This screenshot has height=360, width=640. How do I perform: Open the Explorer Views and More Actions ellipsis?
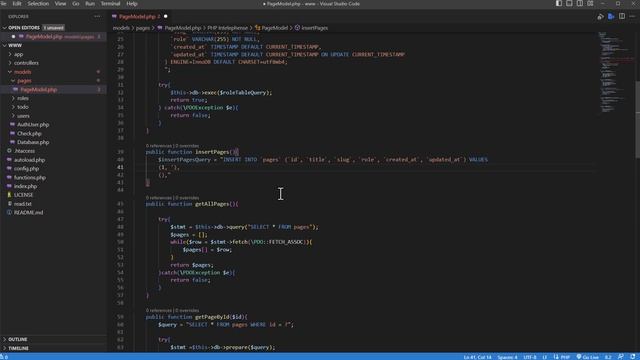(97, 16)
